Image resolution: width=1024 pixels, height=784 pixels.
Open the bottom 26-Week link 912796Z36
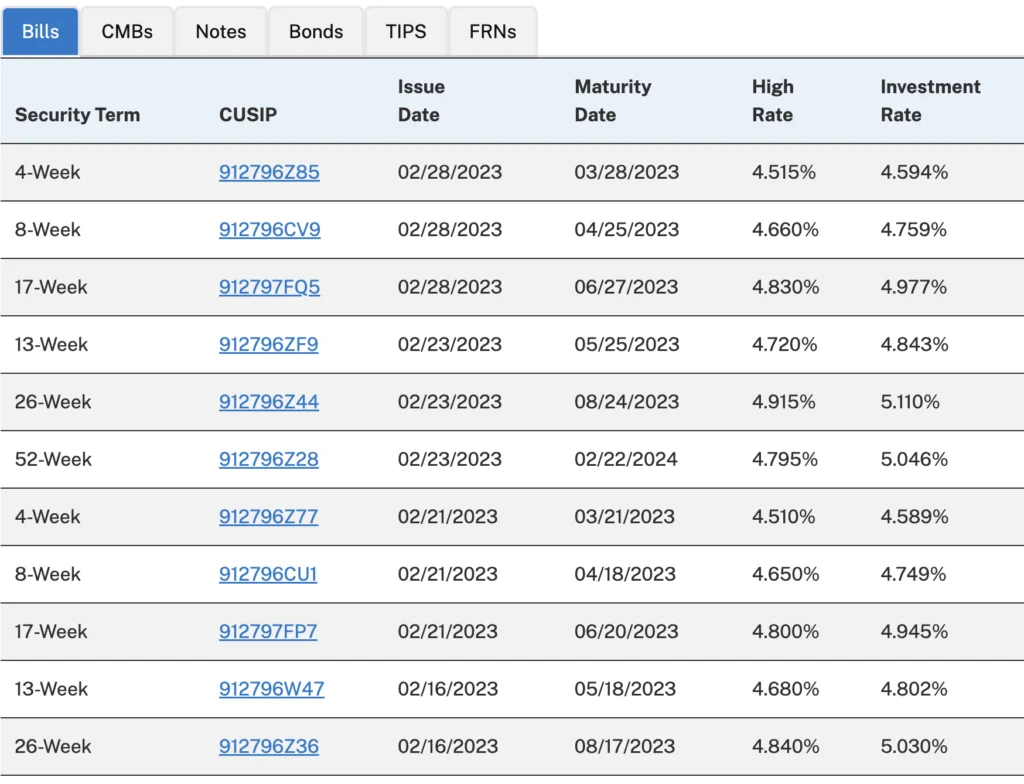[x=268, y=746]
